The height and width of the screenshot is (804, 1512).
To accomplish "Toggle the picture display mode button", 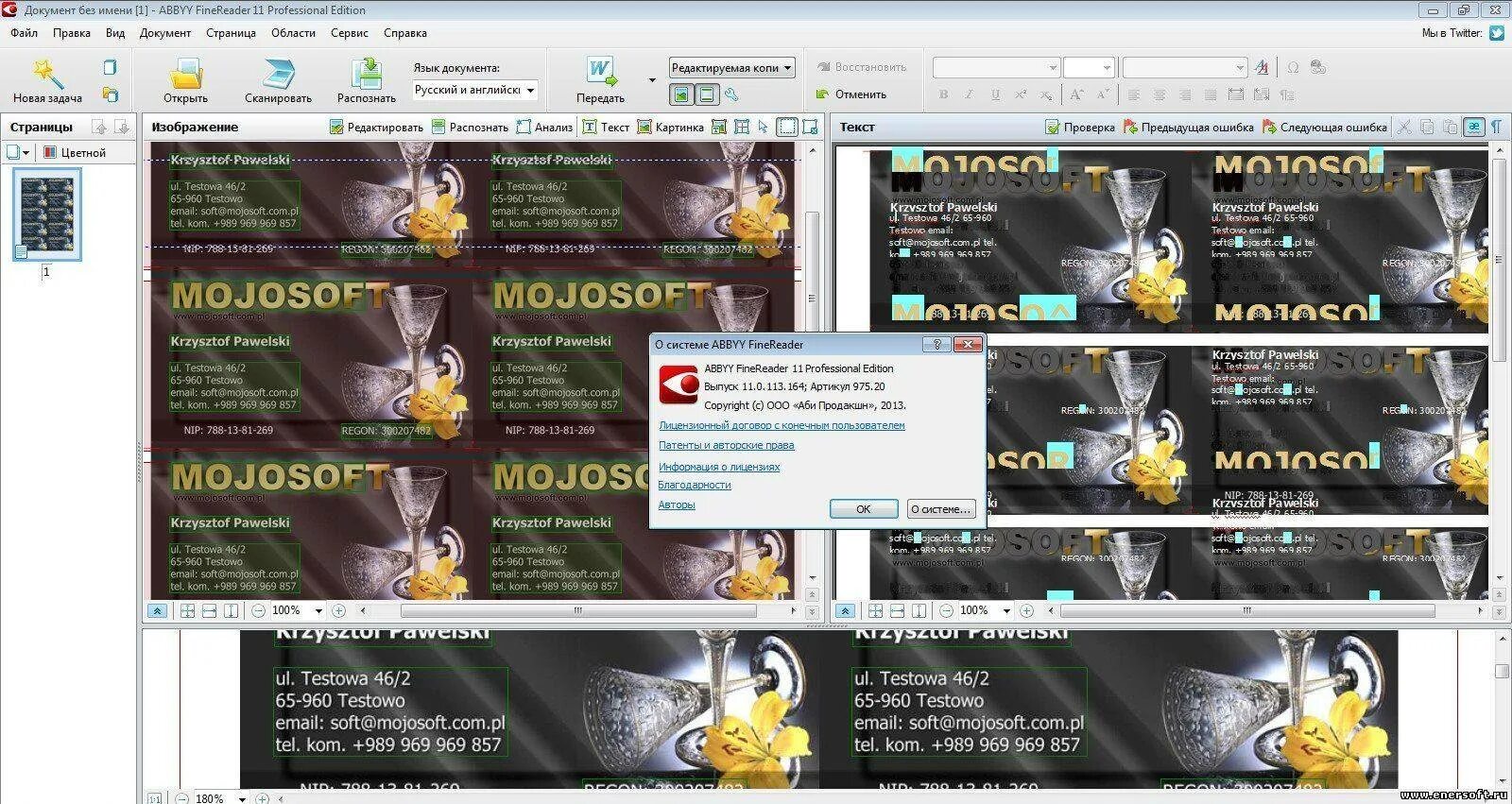I will 681,94.
